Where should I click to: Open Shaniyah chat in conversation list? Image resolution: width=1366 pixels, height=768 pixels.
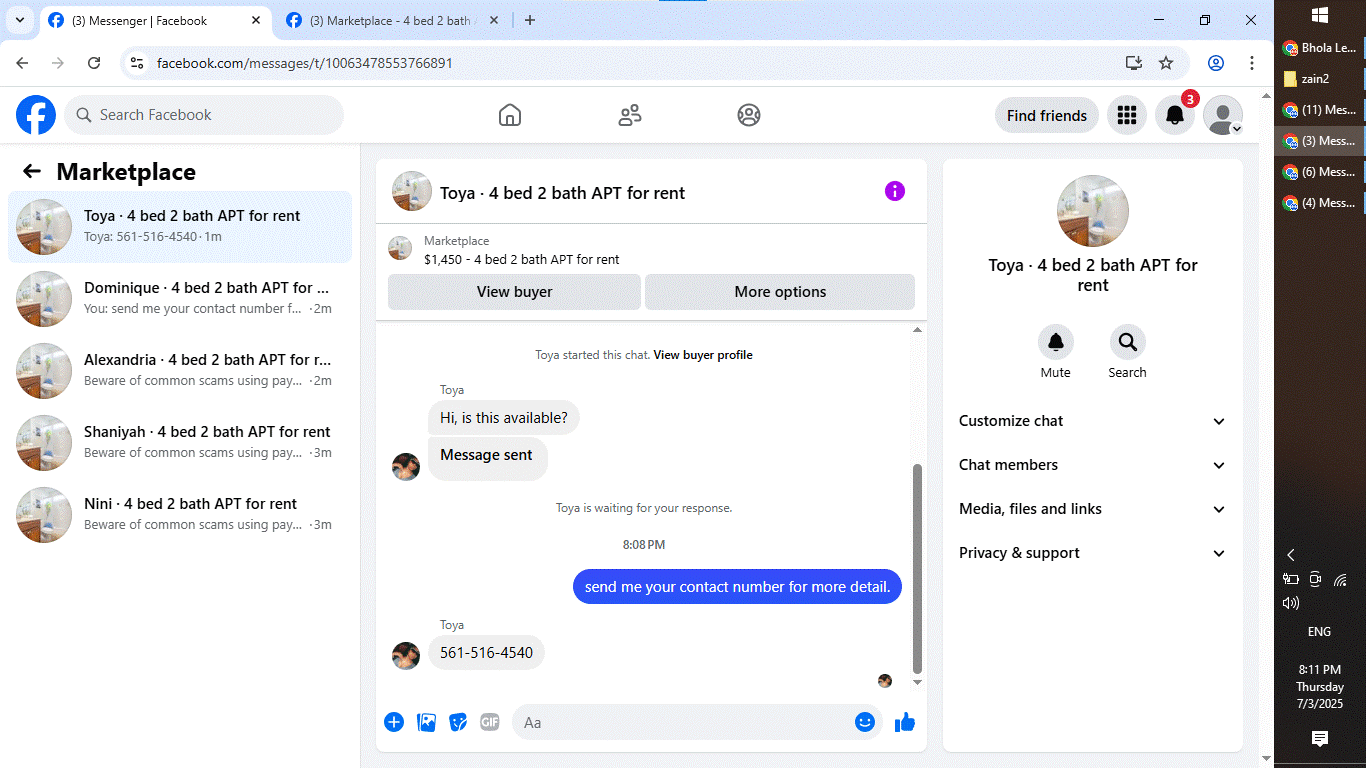[180, 443]
